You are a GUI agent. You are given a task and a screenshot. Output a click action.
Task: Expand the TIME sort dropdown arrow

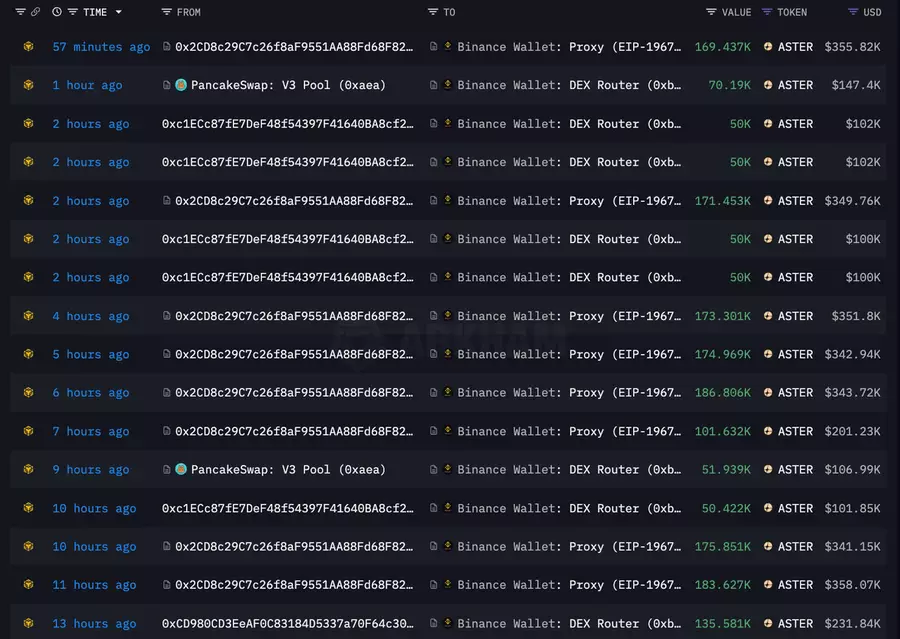[x=119, y=12]
